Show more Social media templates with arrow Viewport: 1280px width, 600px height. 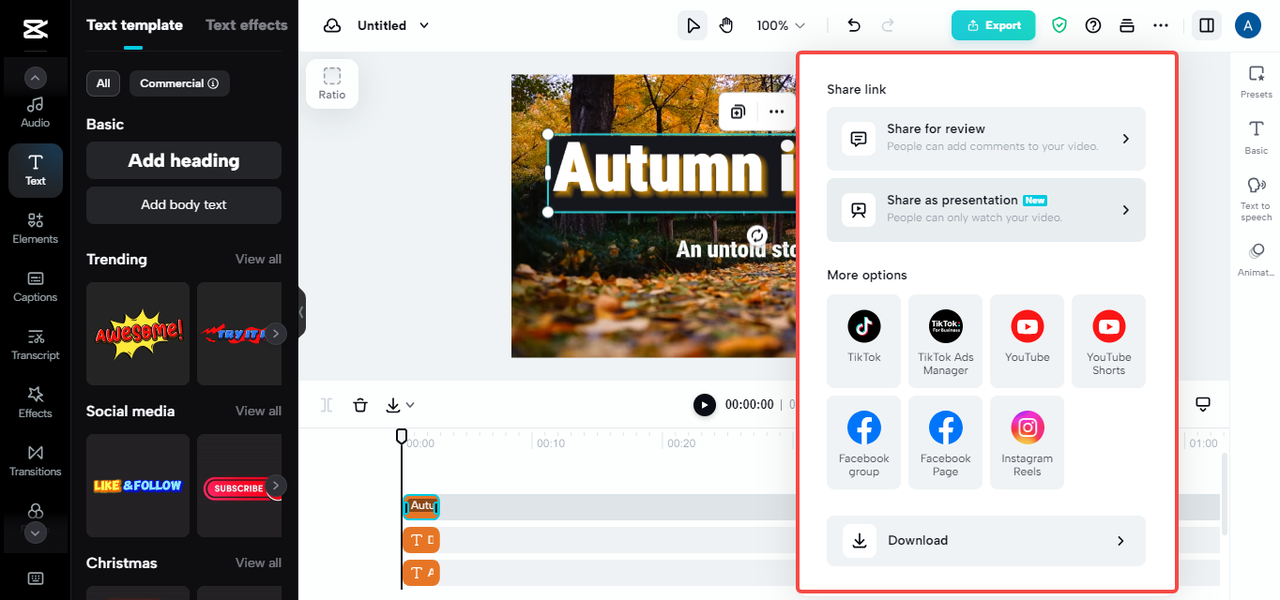pyautogui.click(x=276, y=486)
